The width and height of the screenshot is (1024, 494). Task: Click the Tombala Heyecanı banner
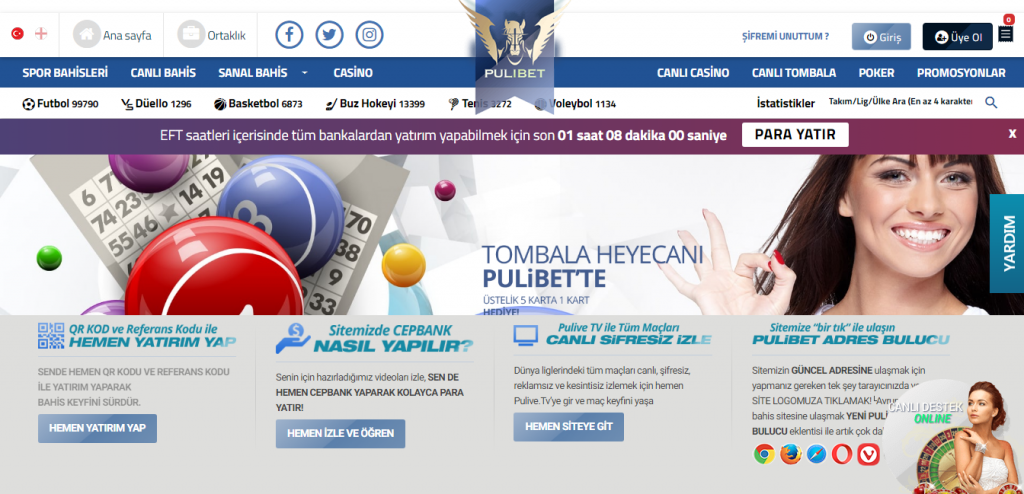[x=512, y=235]
